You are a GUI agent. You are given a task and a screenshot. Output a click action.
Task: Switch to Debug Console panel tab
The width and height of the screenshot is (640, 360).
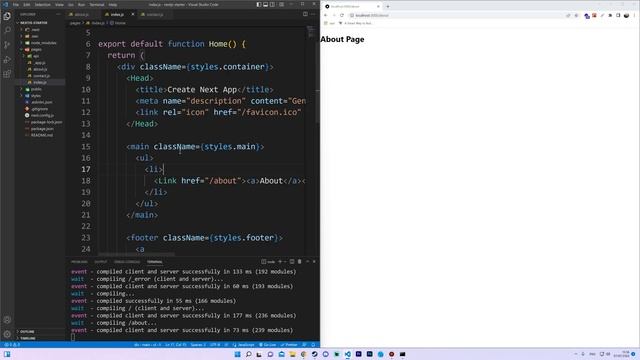pyautogui.click(x=127, y=262)
